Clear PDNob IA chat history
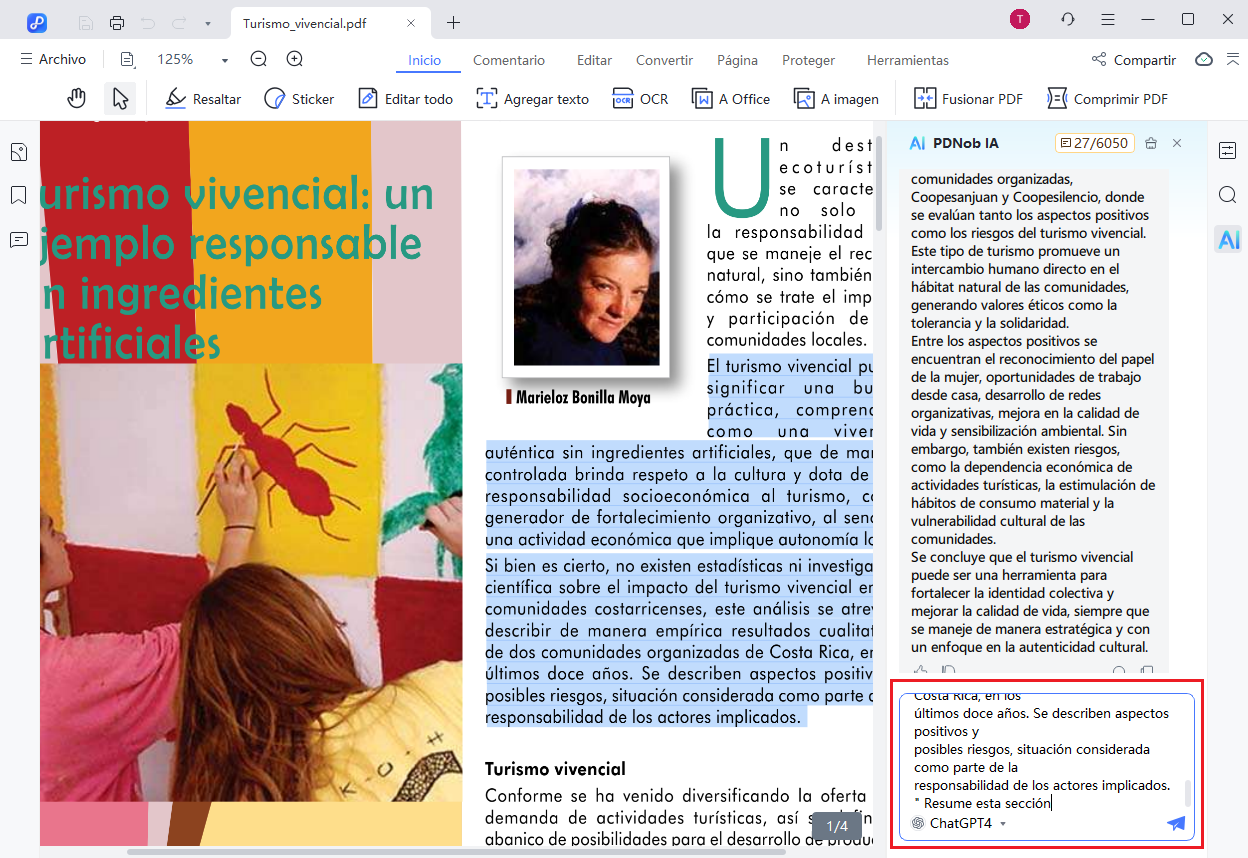This screenshot has width=1248, height=858. point(1151,143)
